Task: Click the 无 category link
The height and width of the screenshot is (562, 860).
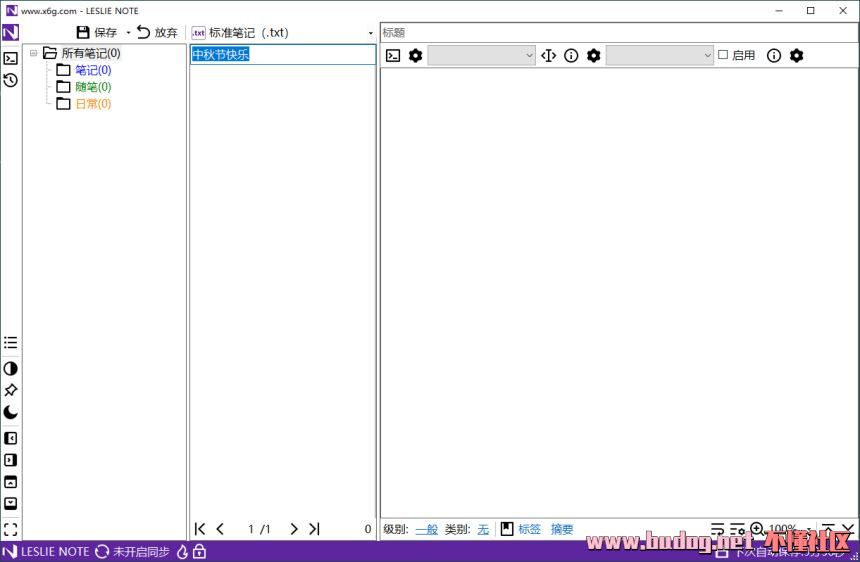Action: point(483,530)
